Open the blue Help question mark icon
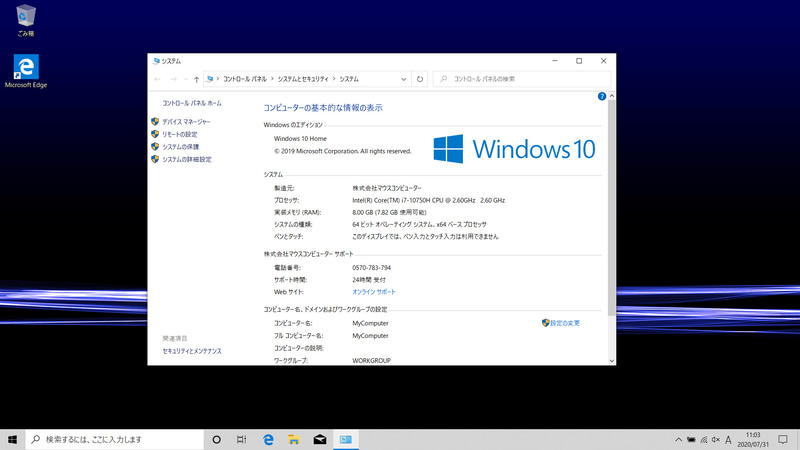Image resolution: width=800 pixels, height=450 pixels. [602, 96]
